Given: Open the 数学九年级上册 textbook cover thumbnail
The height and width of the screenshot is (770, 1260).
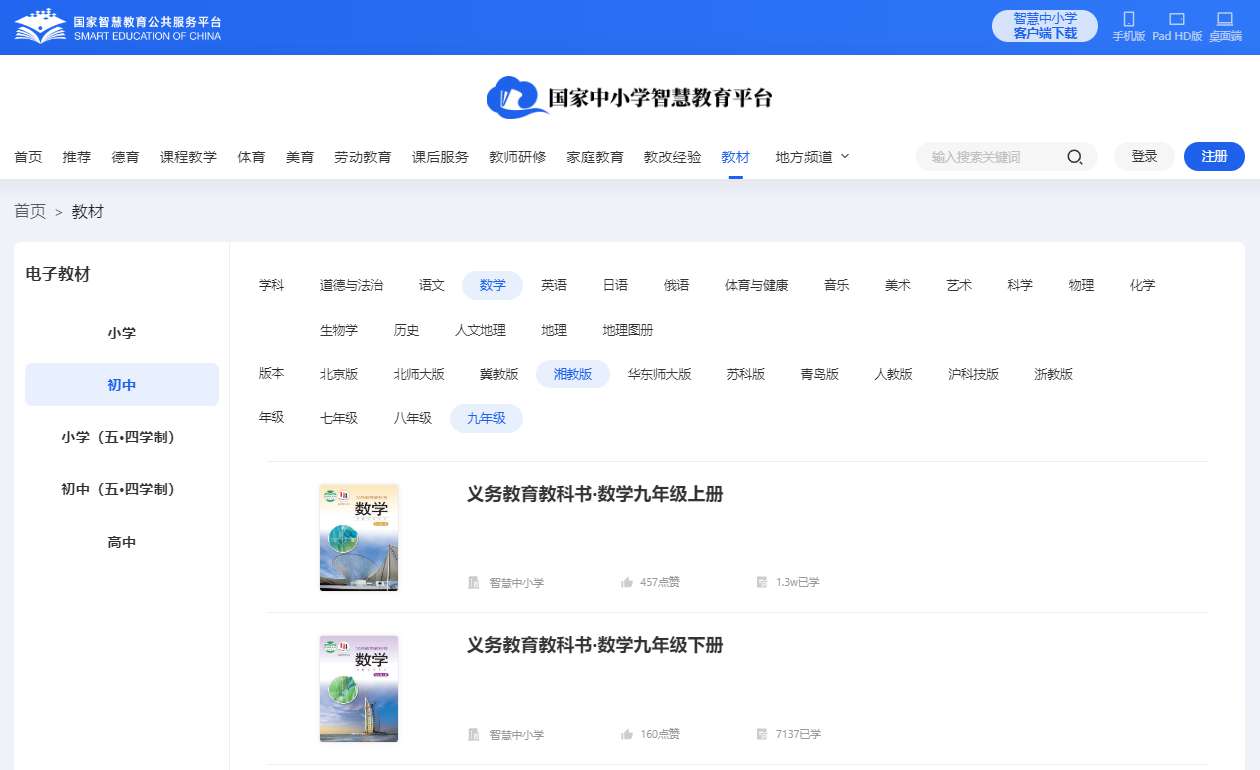Looking at the screenshot, I should pyautogui.click(x=359, y=538).
